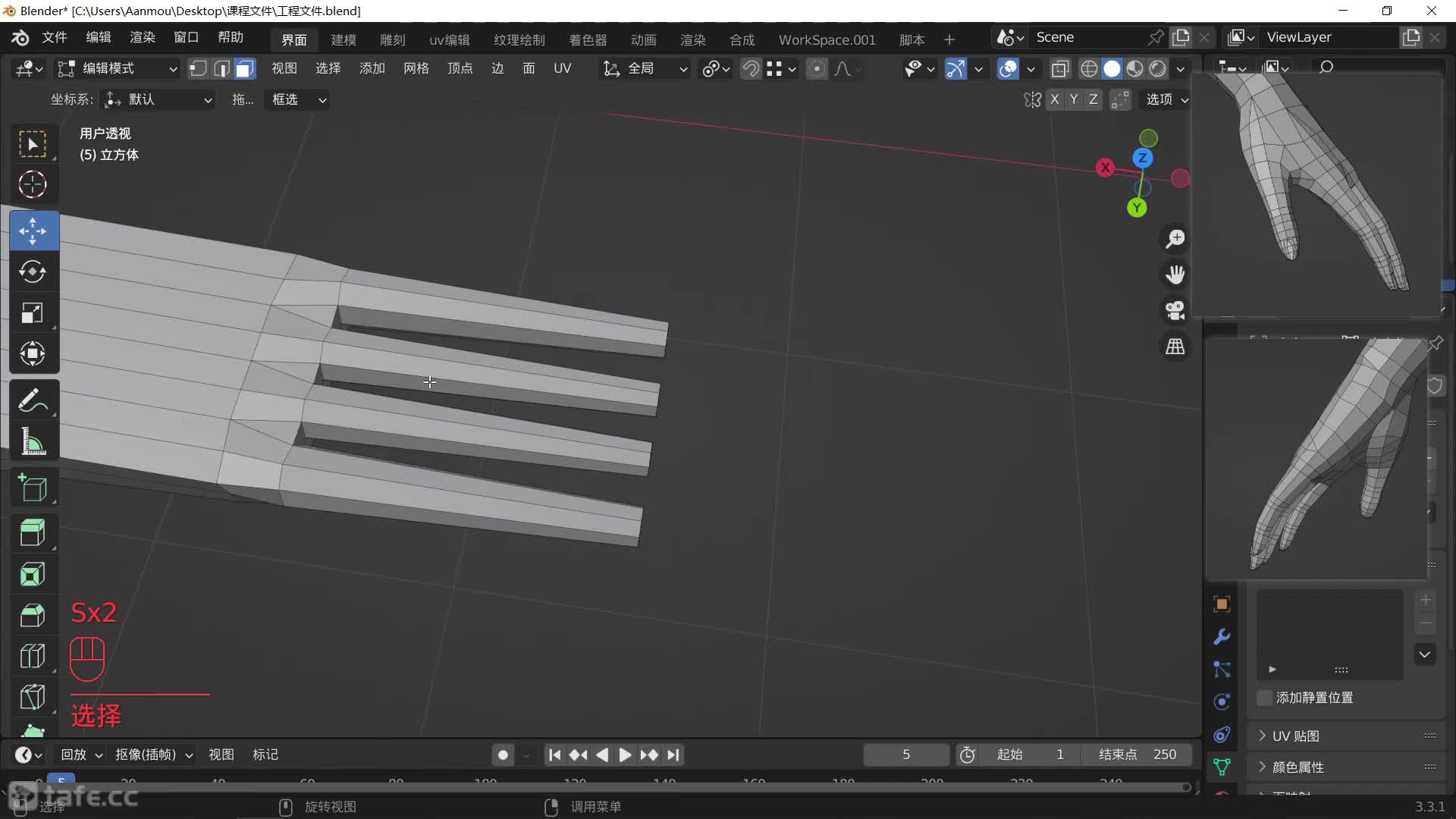Select the Extrude Region tool
1456x819 pixels.
(x=33, y=532)
